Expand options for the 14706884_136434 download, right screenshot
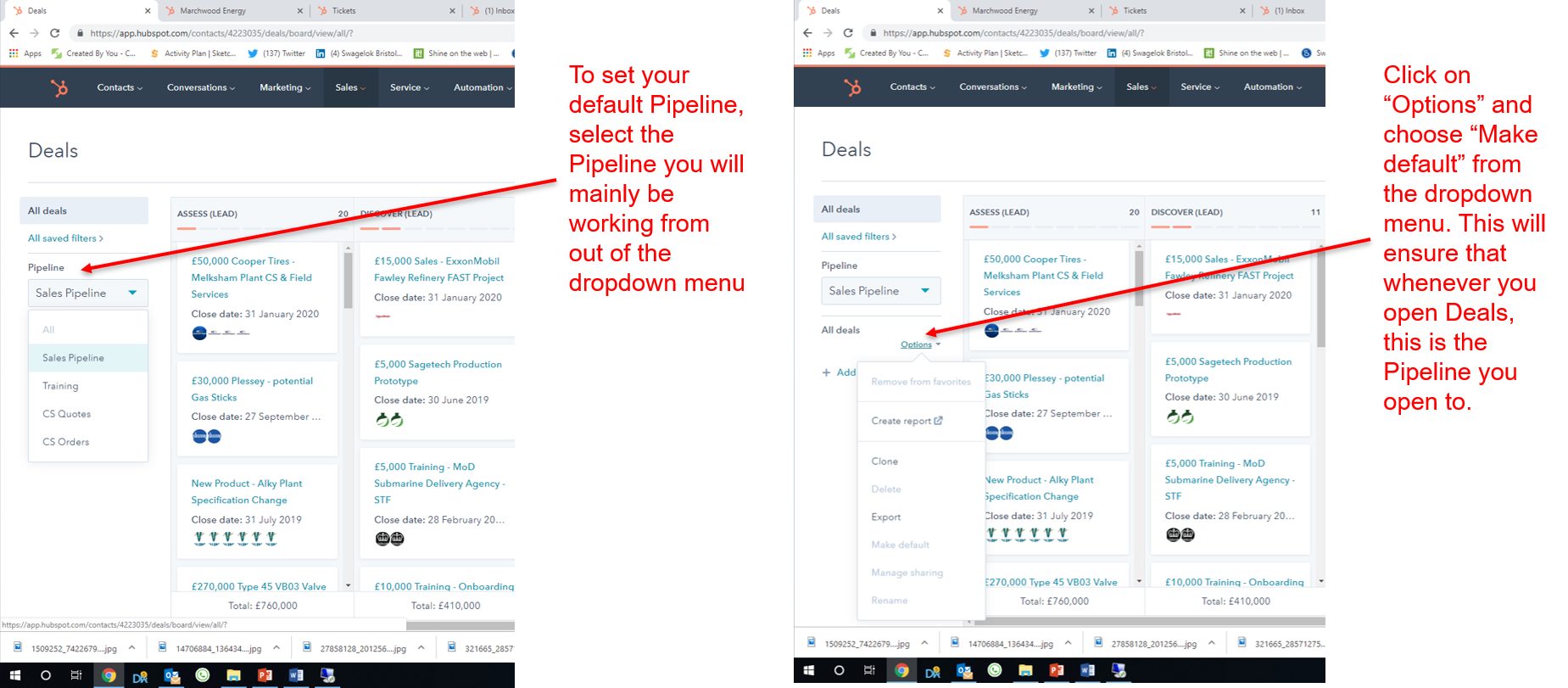This screenshot has height=688, width=1568. [x=1068, y=643]
